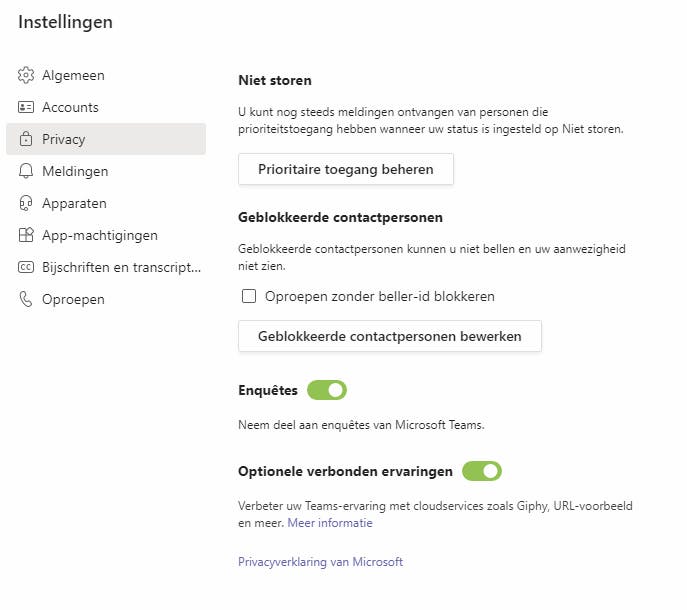Screen dimensions: 687x610
Task: Click Geblokkeerde contactpersonen bewerken button
Action: (x=389, y=336)
